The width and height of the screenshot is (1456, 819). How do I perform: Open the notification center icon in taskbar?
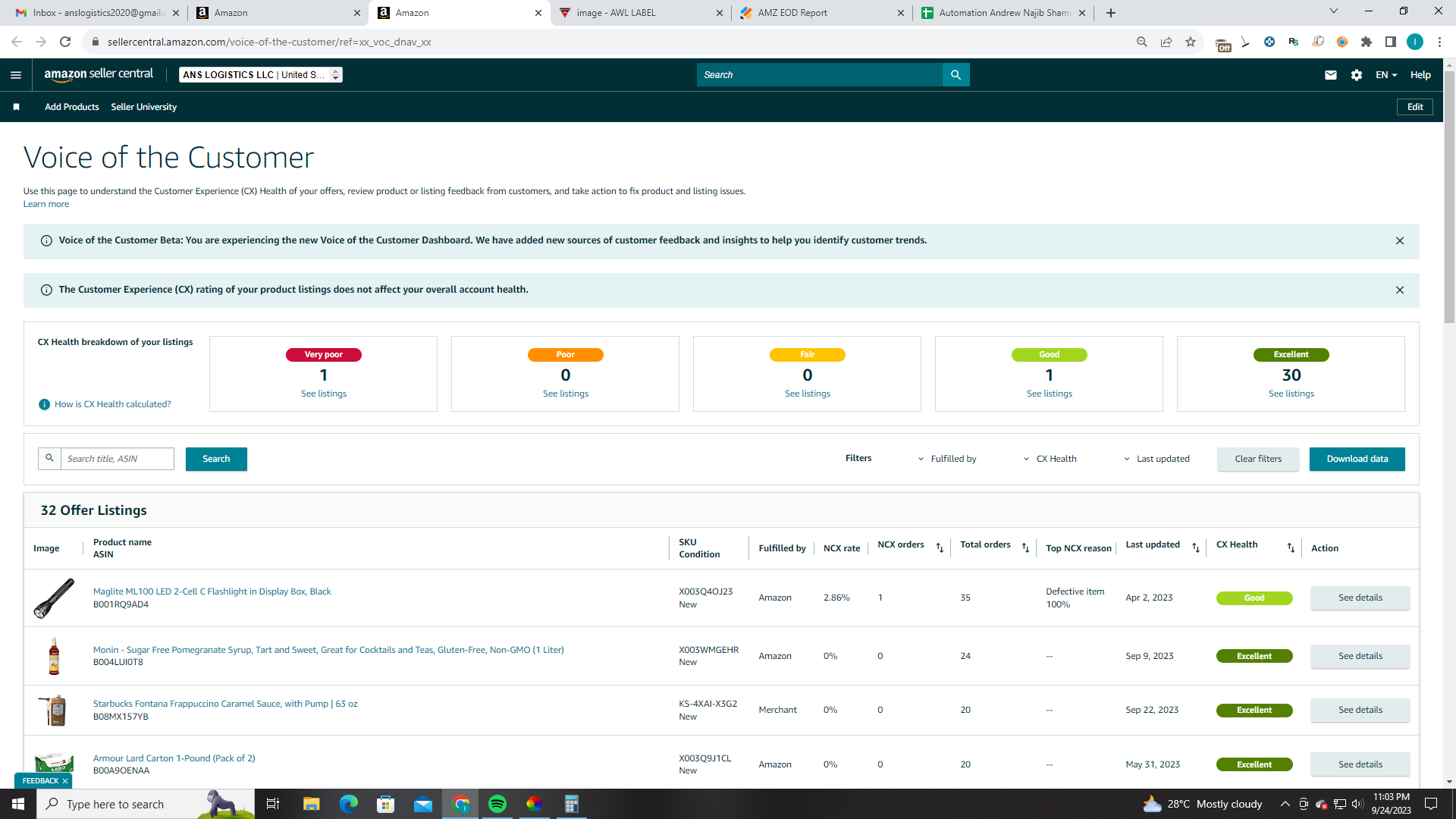pyautogui.click(x=1431, y=804)
